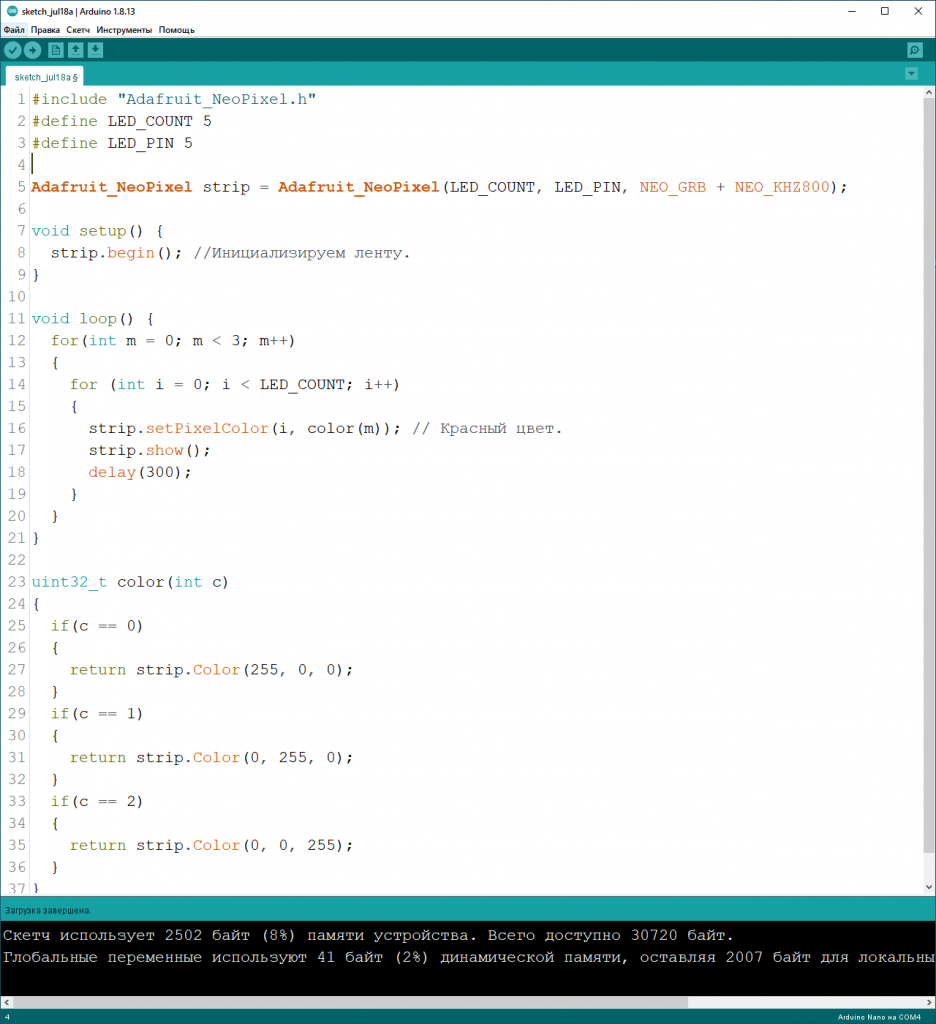Viewport: 936px width, 1024px height.
Task: Open the Файл menu
Action: (14, 30)
